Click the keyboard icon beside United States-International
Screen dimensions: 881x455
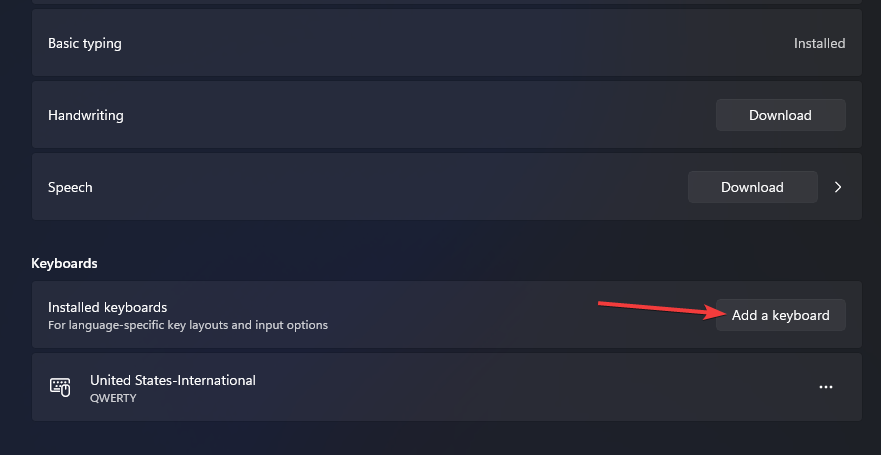pyautogui.click(x=60, y=387)
